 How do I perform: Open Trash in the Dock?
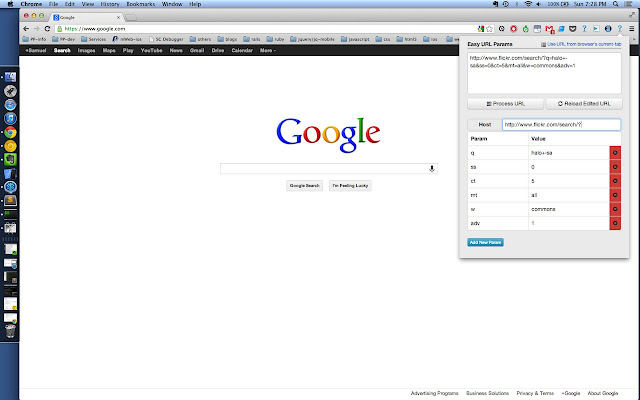[x=10, y=331]
